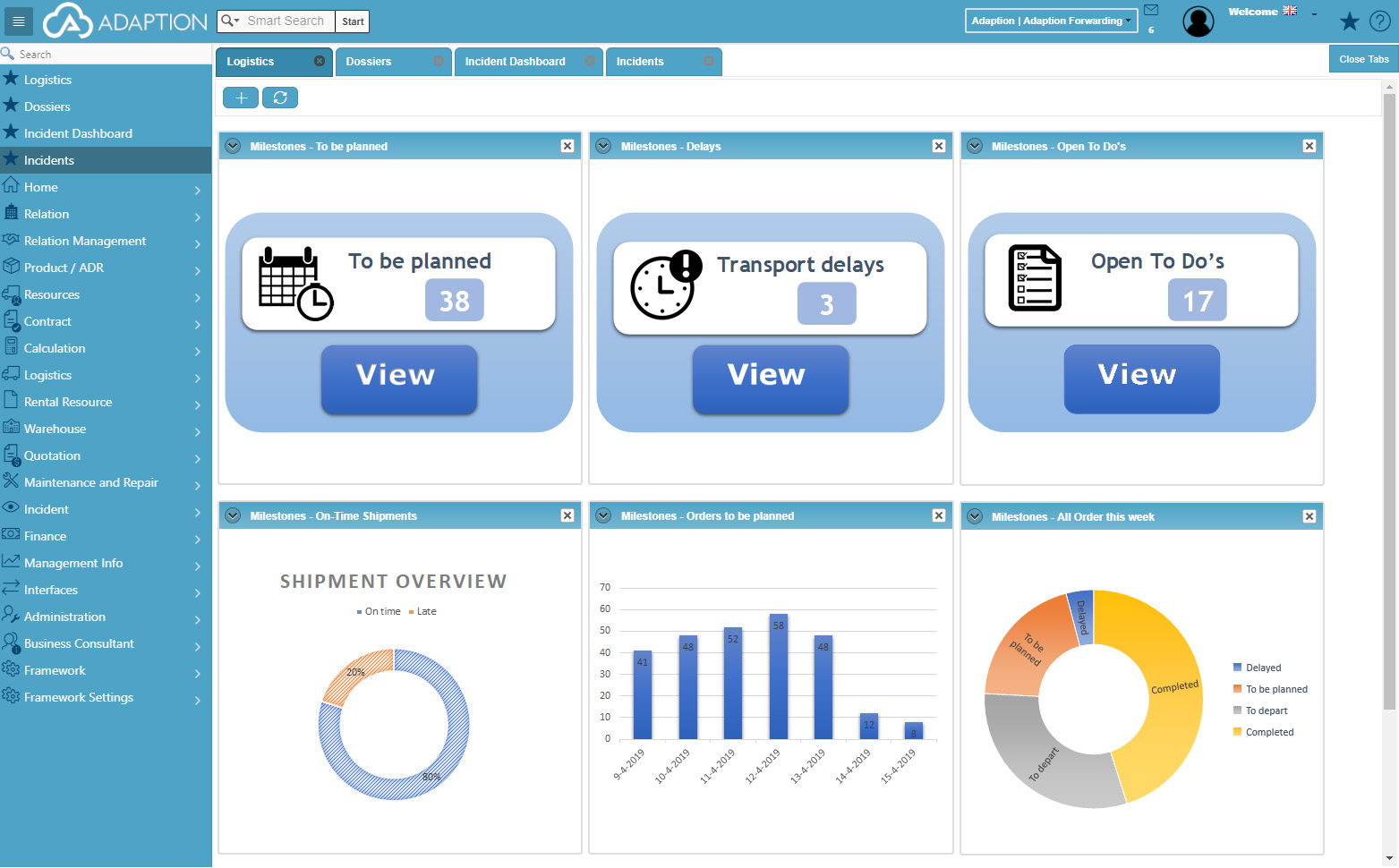Screen dimensions: 1399x868
Task: Open the favorites star in header
Action: pyautogui.click(x=1349, y=21)
